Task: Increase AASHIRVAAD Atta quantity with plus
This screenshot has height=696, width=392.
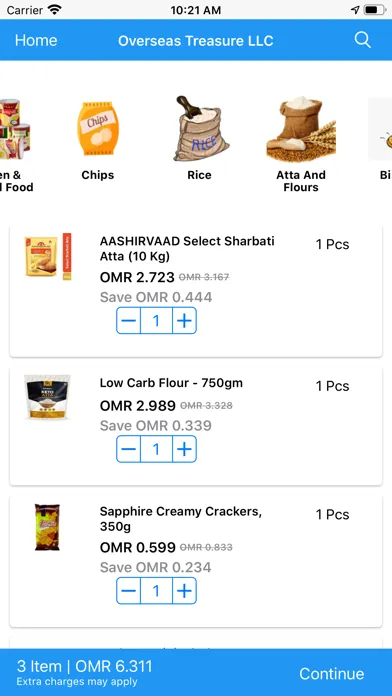Action: click(x=184, y=320)
